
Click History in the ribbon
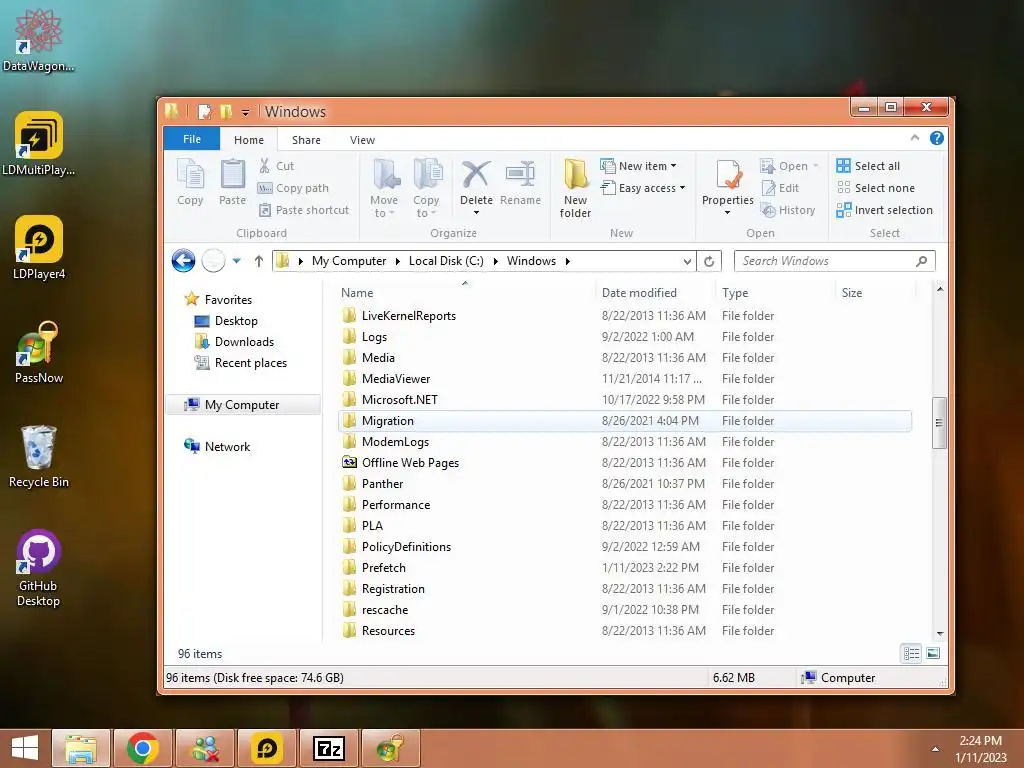[788, 210]
